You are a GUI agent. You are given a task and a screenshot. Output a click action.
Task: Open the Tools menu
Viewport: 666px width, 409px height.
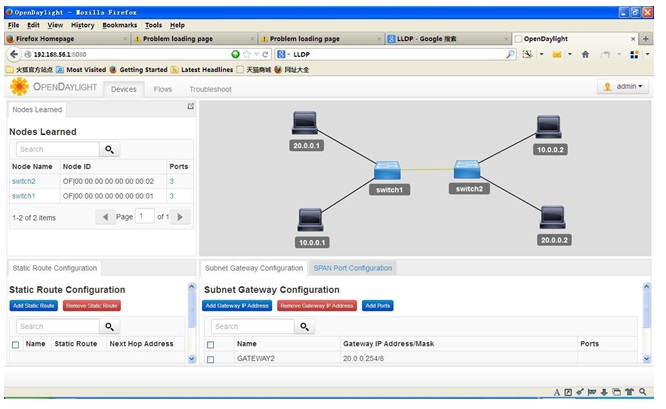click(x=153, y=25)
